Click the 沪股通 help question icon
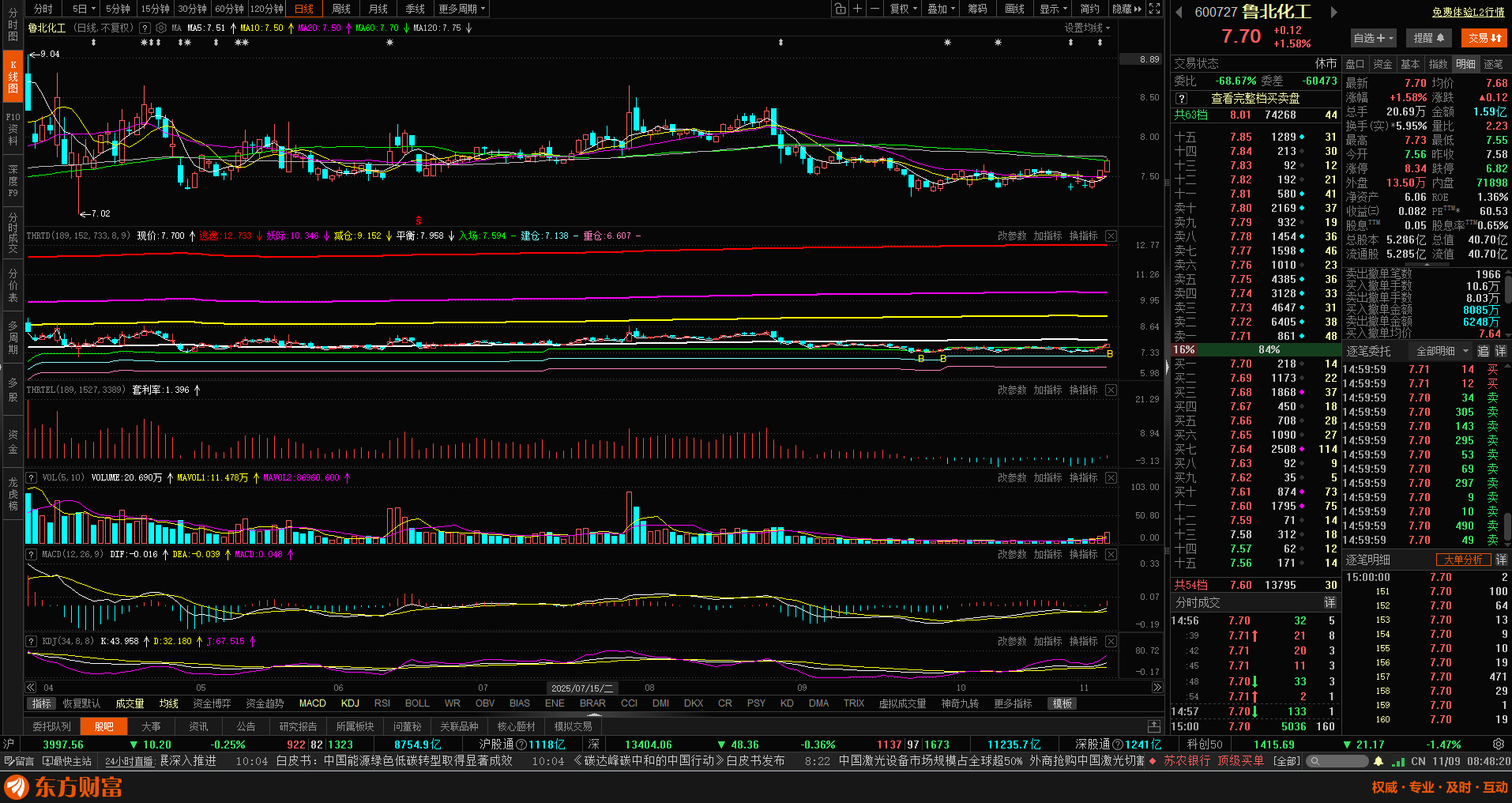 click(x=521, y=745)
